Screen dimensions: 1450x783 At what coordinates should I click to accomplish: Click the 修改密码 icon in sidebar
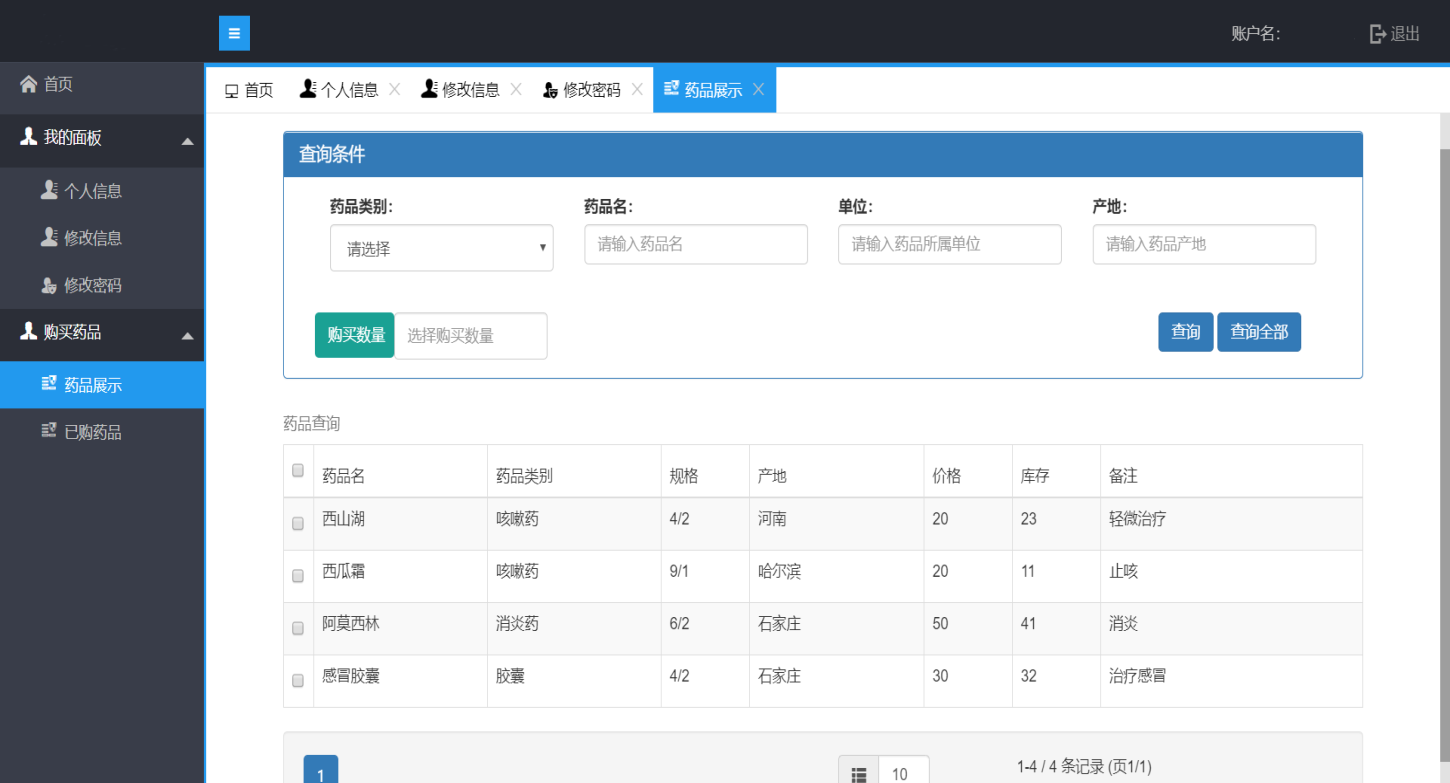[49, 285]
